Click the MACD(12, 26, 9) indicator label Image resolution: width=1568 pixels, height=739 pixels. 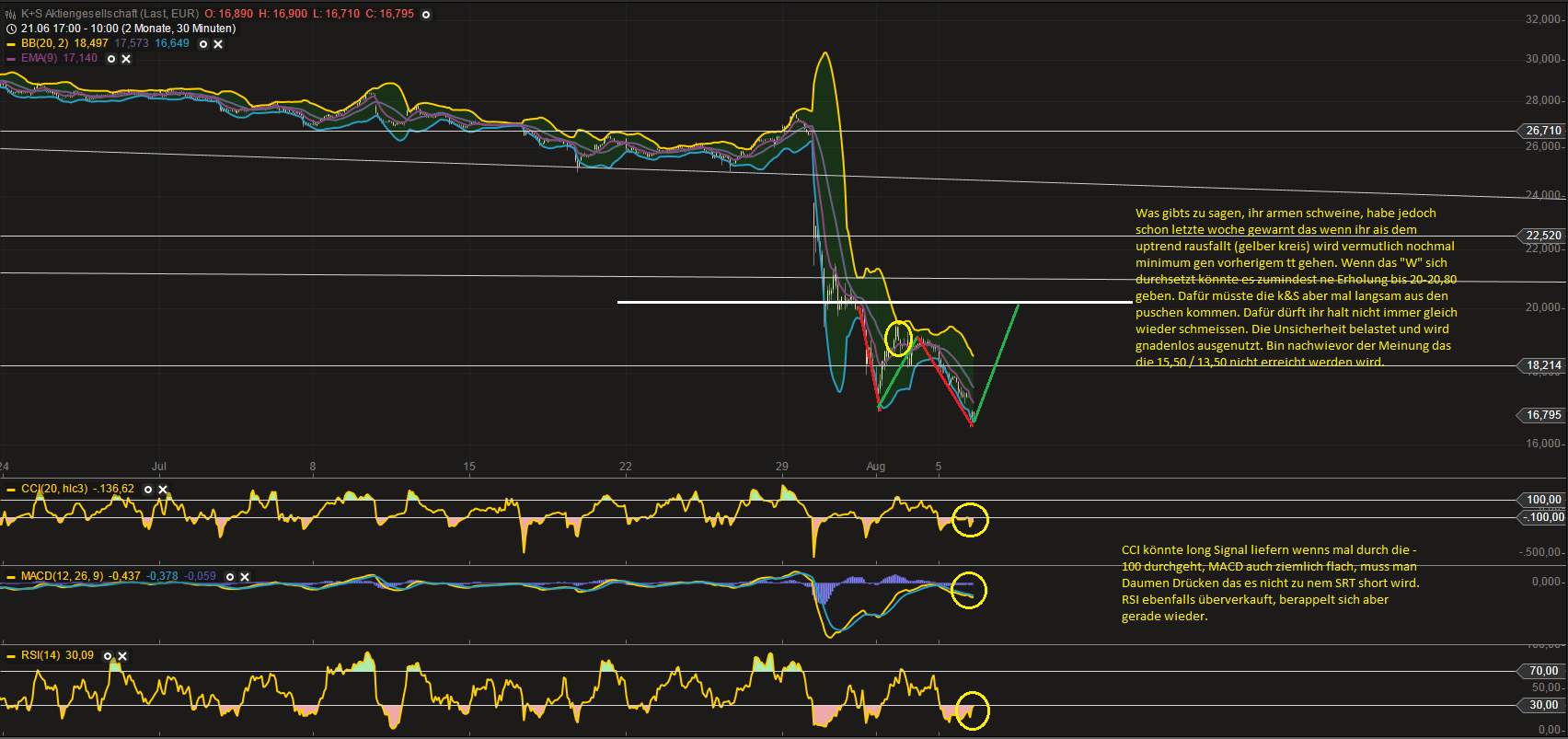pos(63,576)
